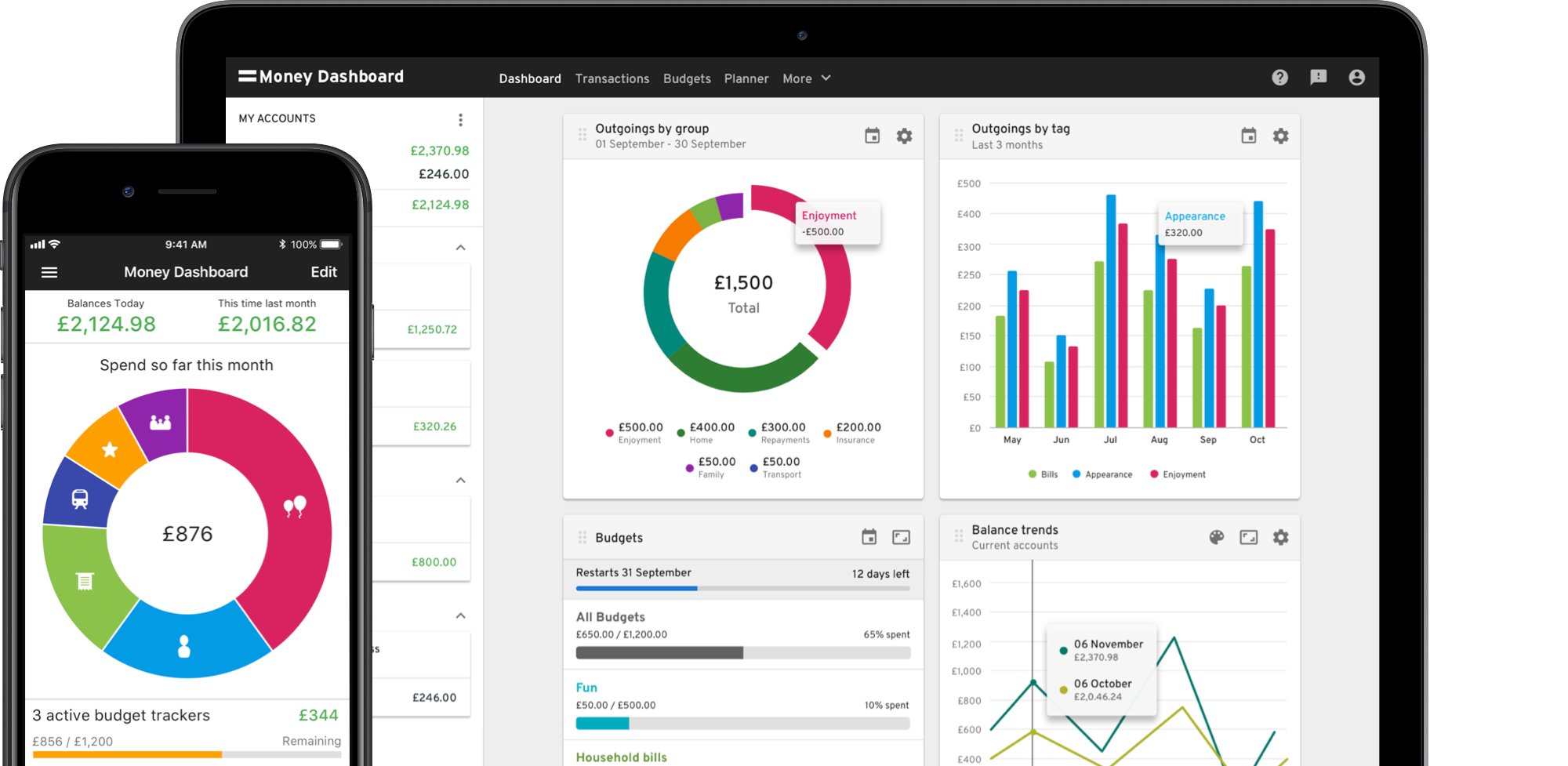Image resolution: width=1568 pixels, height=766 pixels.
Task: Toggle Enjoyment £500.00 legend item
Action: [x=634, y=433]
